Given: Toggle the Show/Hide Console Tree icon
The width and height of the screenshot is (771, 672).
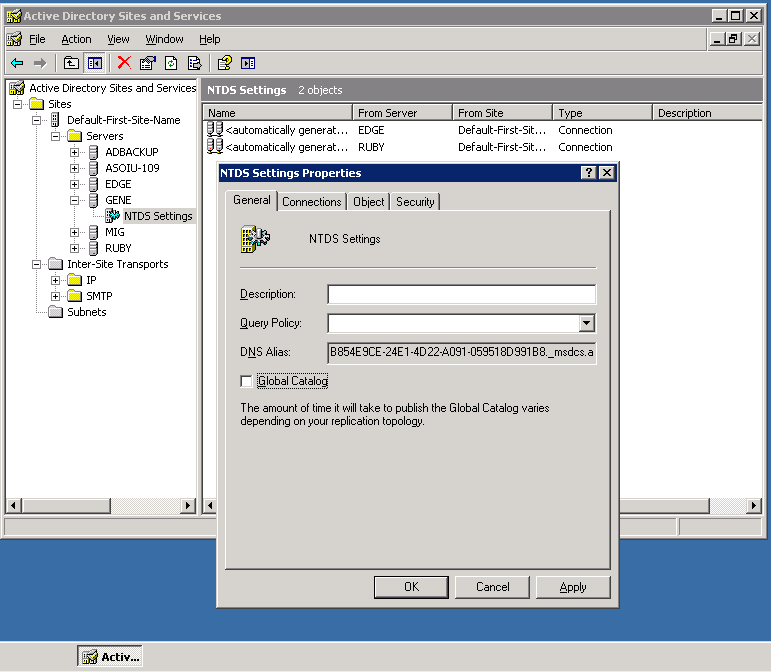Looking at the screenshot, I should click(94, 63).
